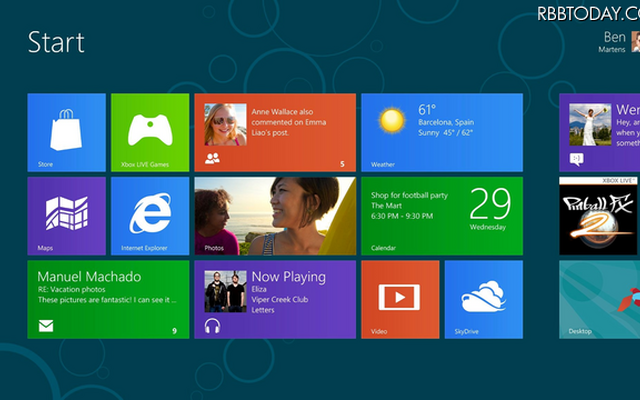Click the 'Viper Creek Club' artist text

click(280, 300)
